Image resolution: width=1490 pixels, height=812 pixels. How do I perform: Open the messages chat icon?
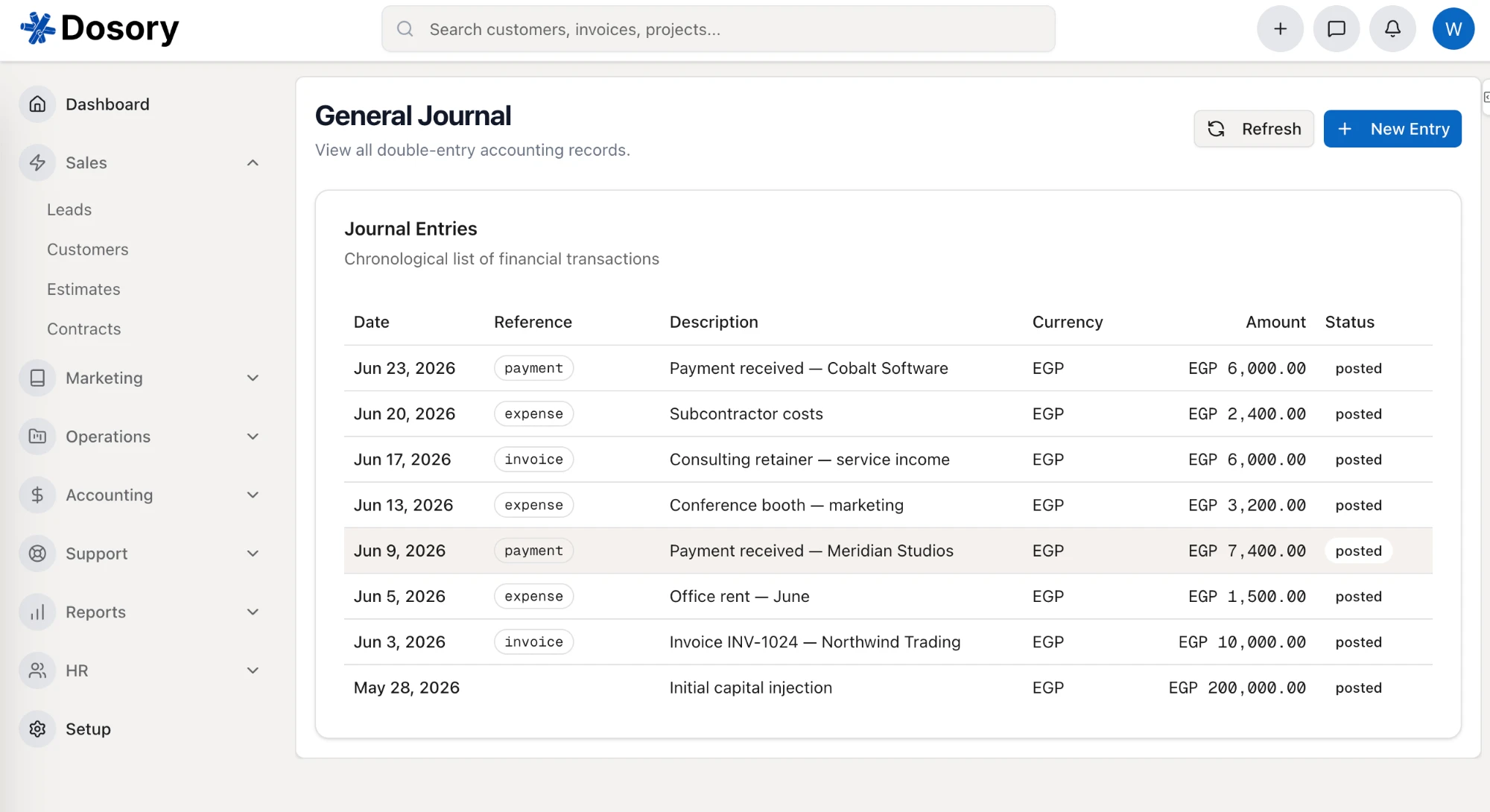[1337, 29]
